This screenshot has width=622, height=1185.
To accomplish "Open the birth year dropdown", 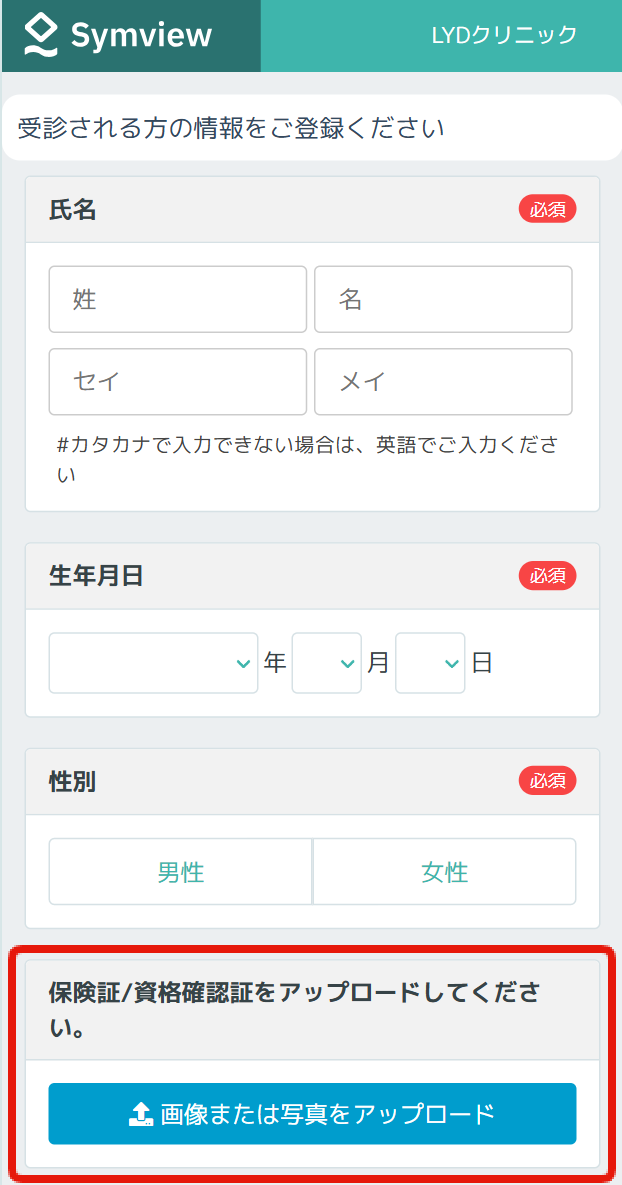I will (153, 663).
